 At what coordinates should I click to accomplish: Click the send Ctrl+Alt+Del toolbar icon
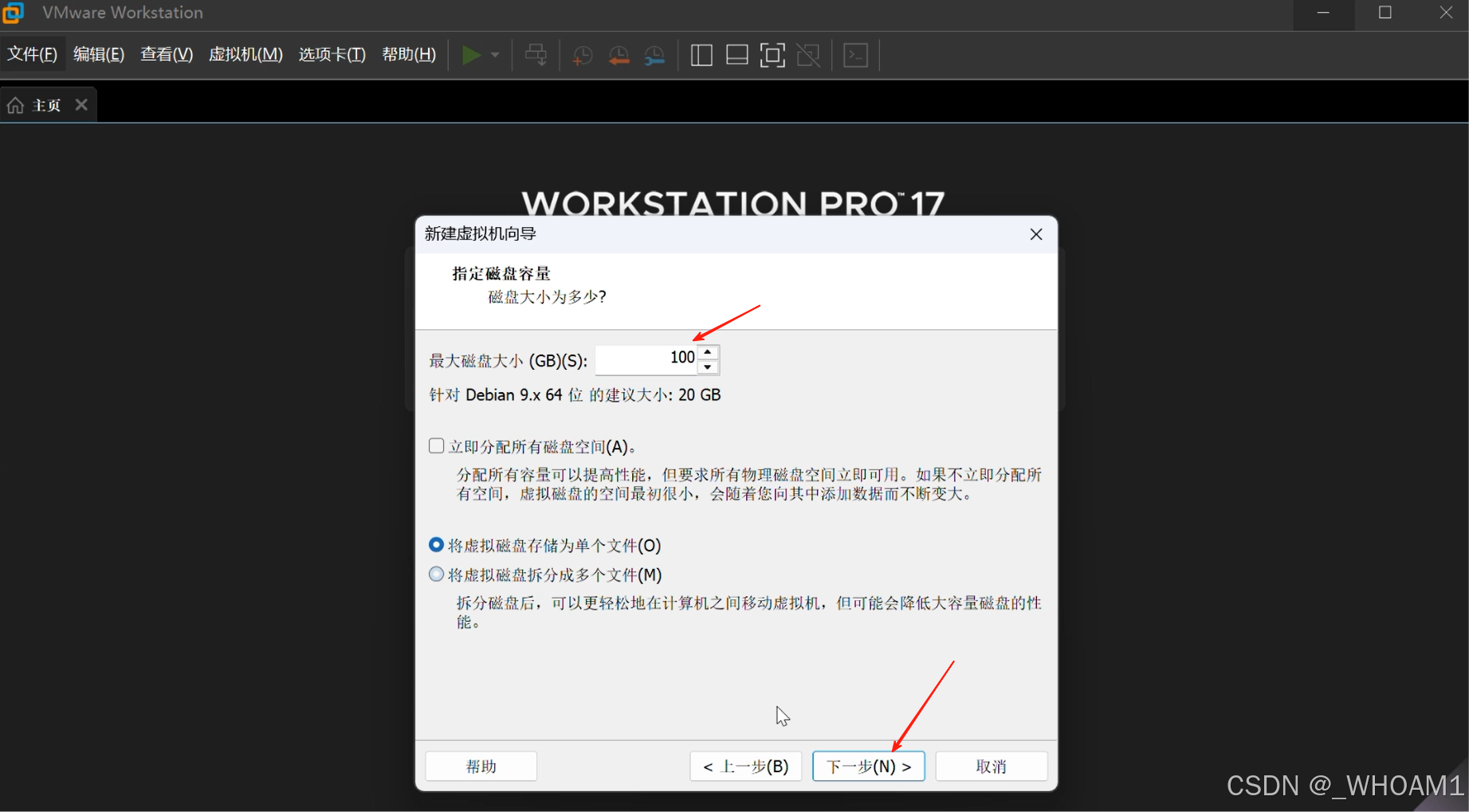(x=536, y=55)
